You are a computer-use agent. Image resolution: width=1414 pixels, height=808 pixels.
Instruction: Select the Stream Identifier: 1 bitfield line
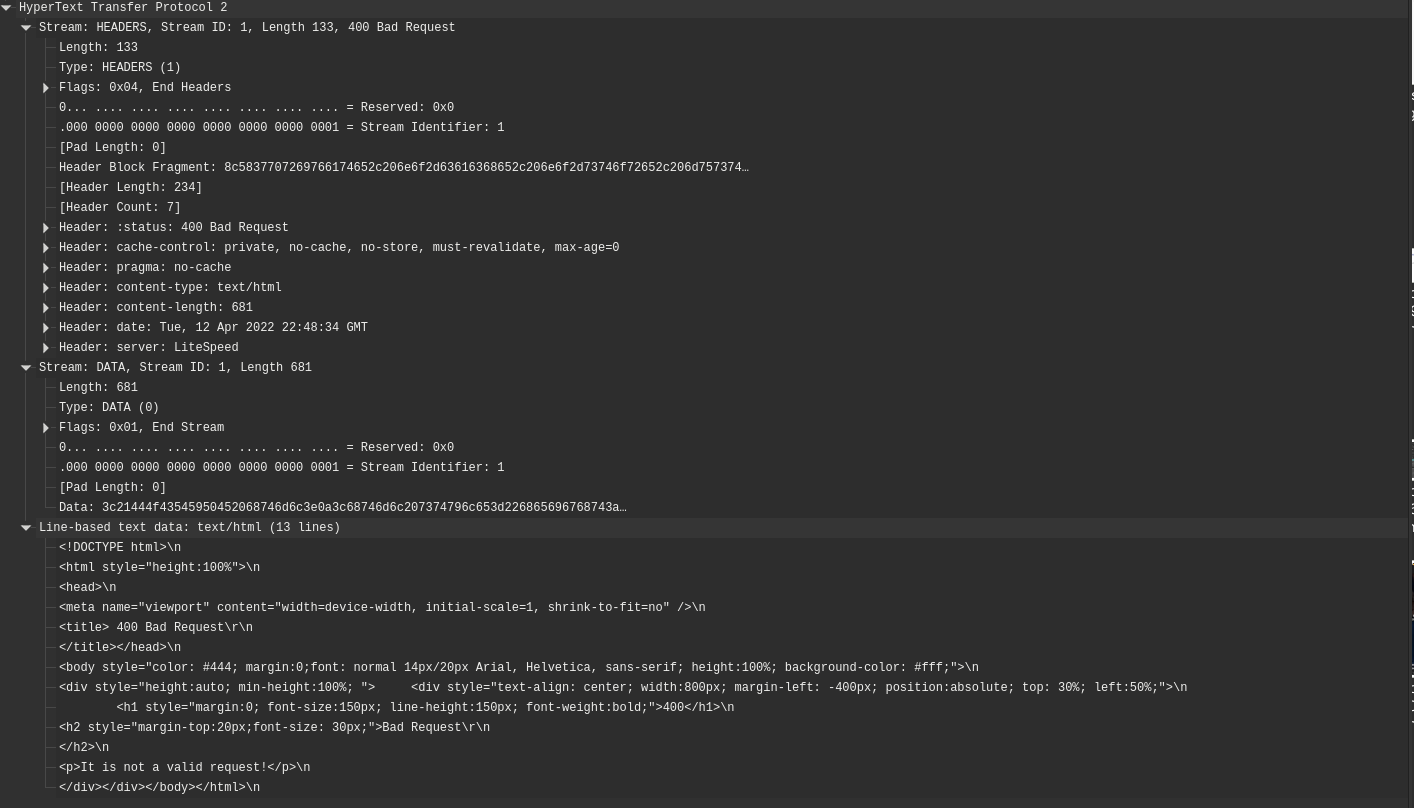tap(281, 127)
